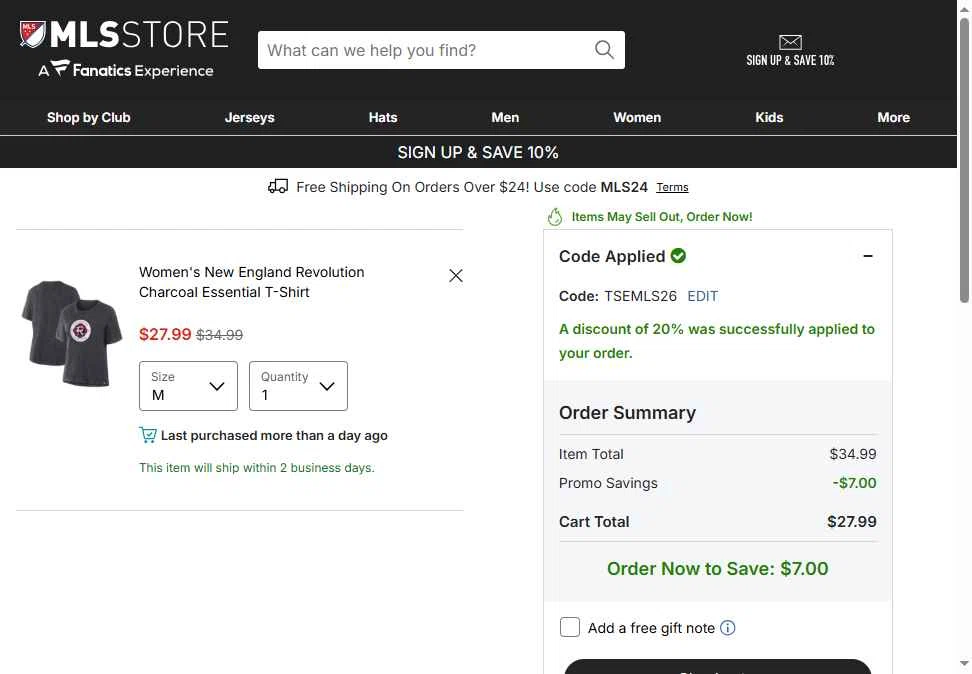The height and width of the screenshot is (674, 972).
Task: Open the Men menu
Action: [x=505, y=117]
